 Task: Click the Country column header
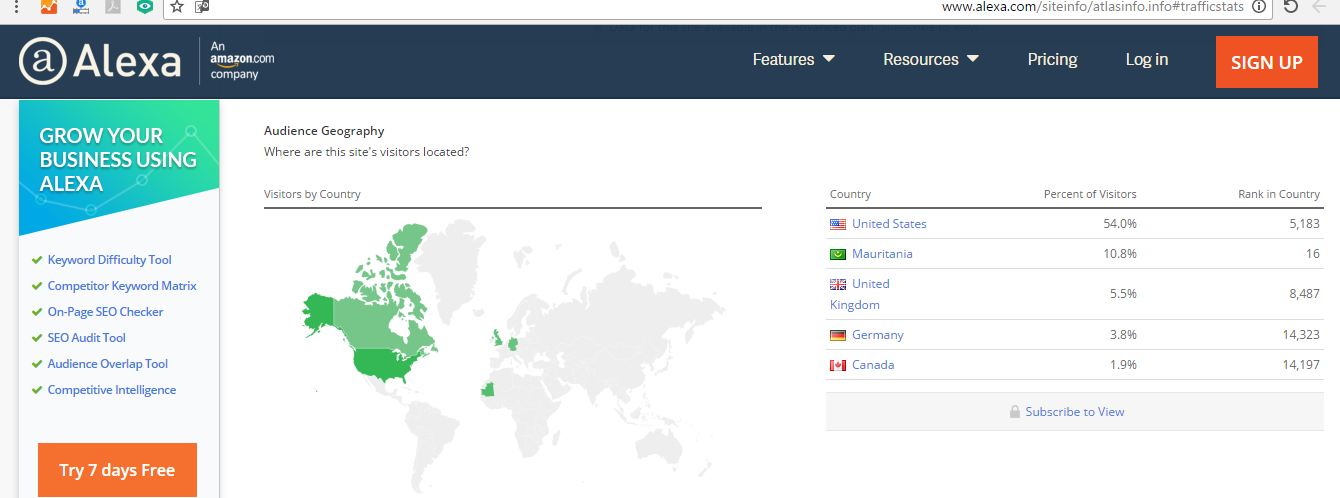pyautogui.click(x=850, y=194)
